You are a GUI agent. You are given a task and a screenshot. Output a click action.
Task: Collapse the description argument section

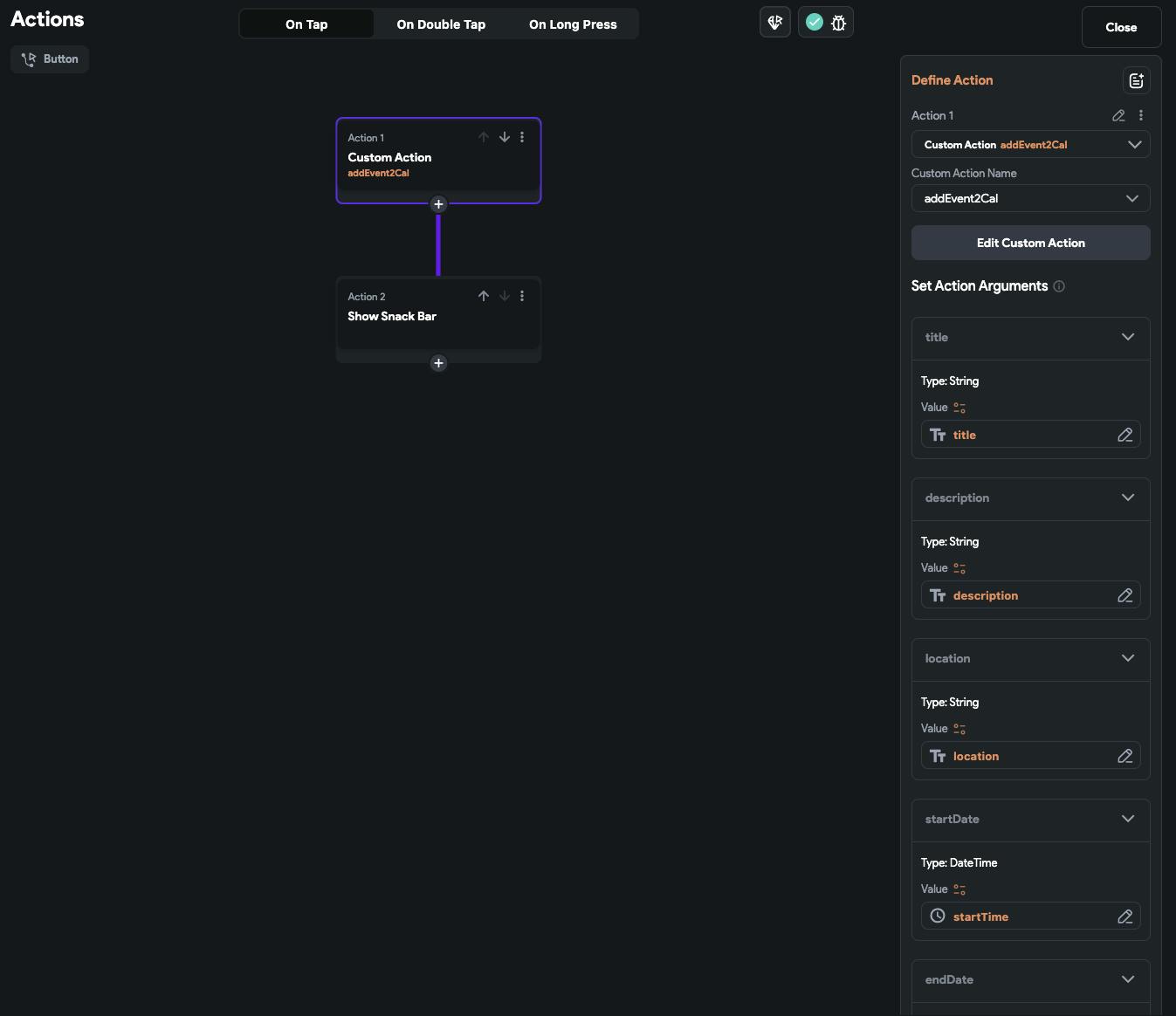tap(1127, 498)
